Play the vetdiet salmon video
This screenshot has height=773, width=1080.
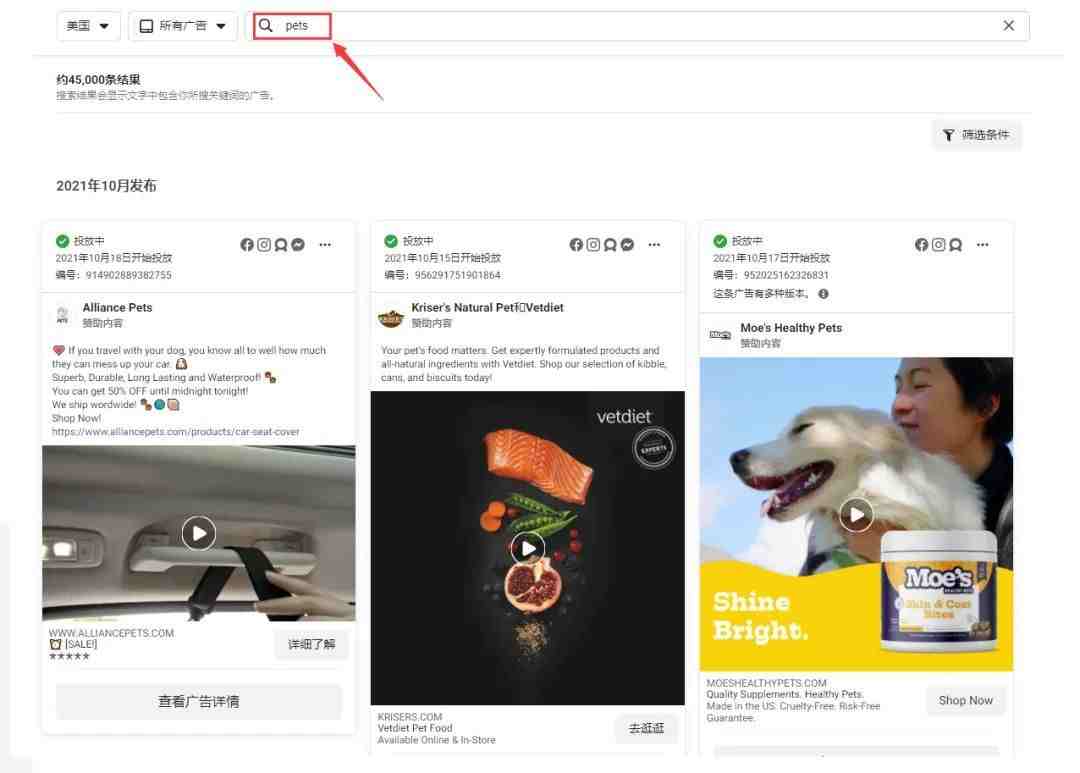pos(528,548)
